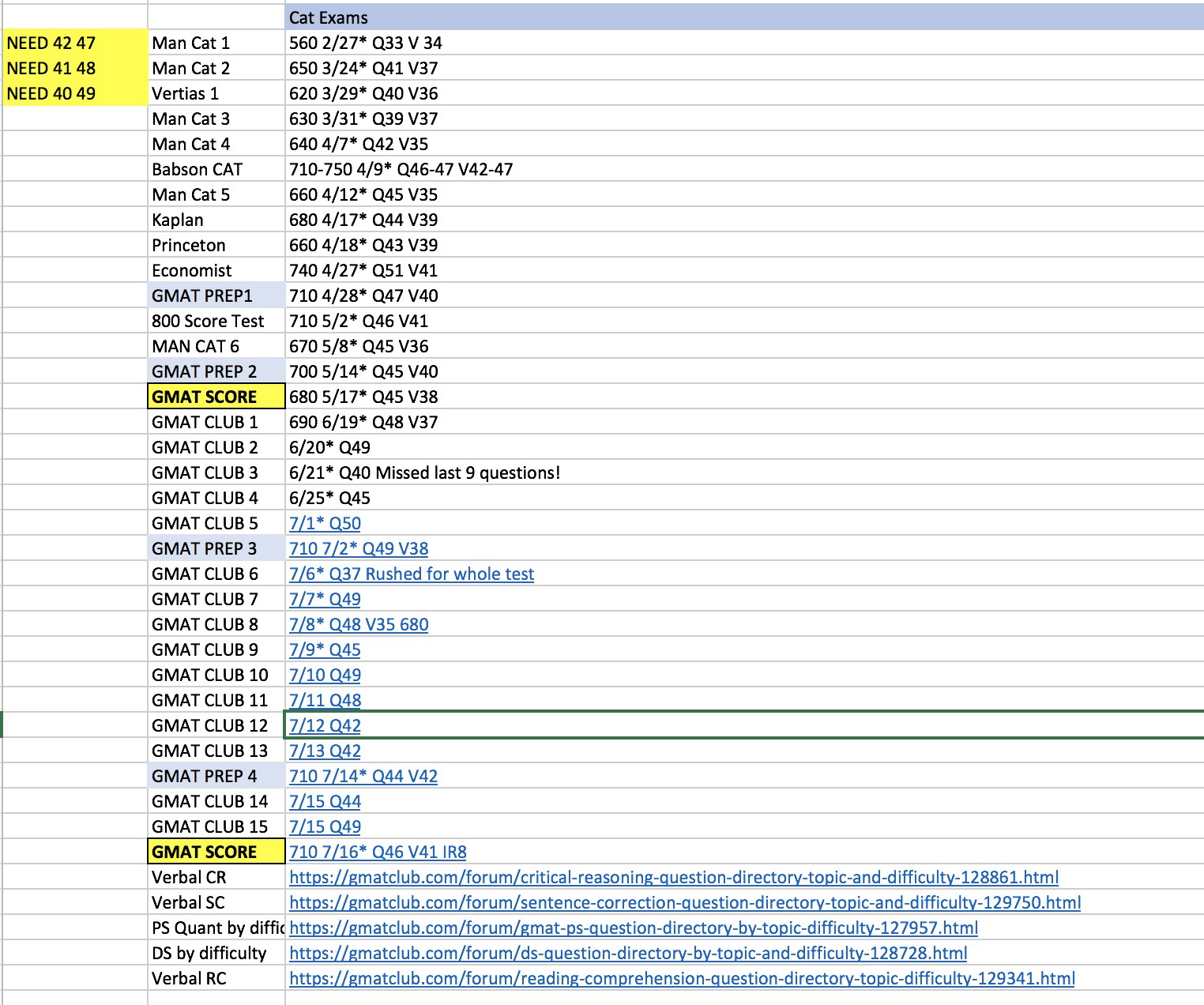Open the GMAT CLUB 8 680 result link
Viewport: 1204px width, 1005px height.
pyautogui.click(x=358, y=623)
